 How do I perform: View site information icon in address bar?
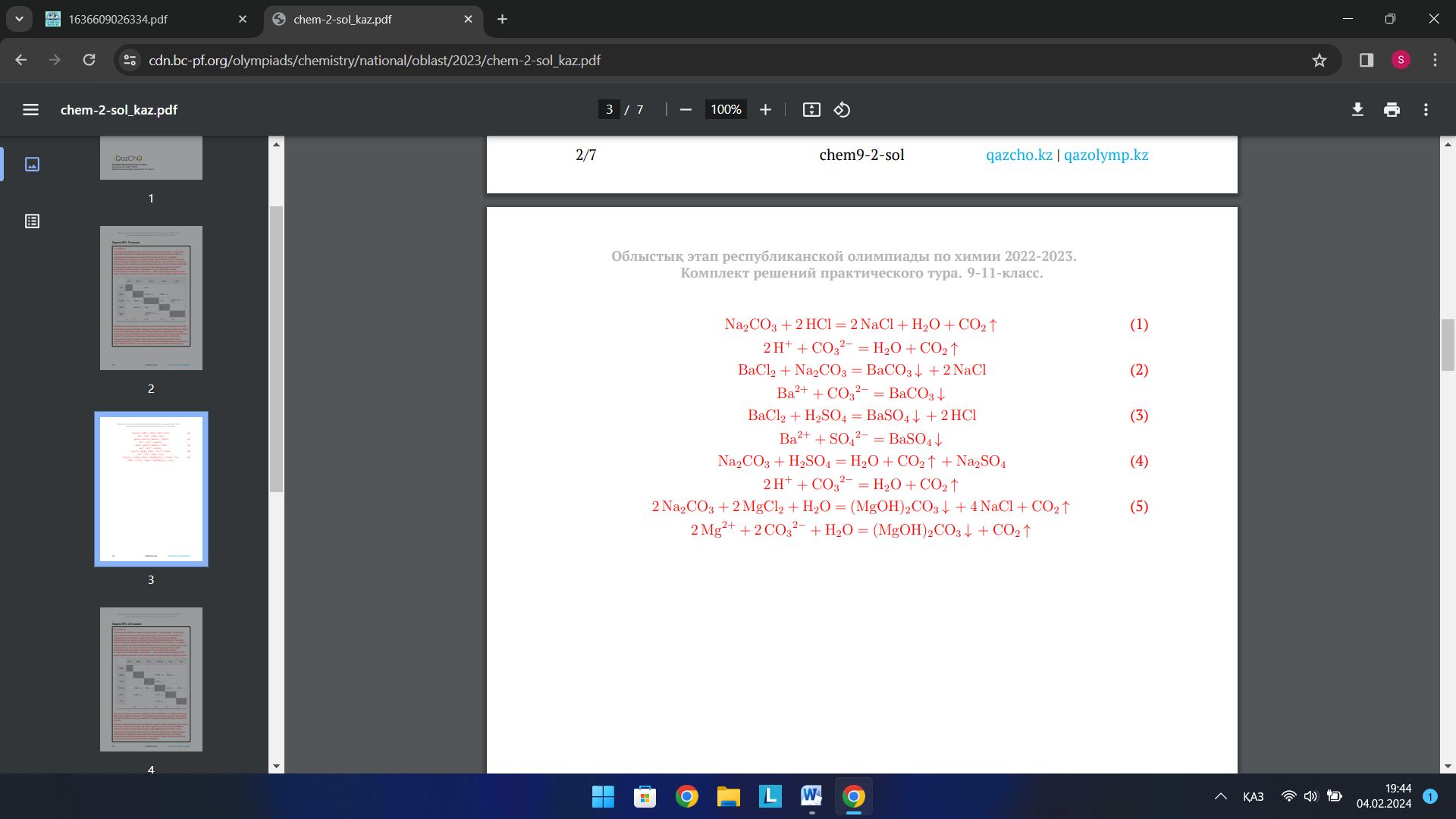click(x=130, y=60)
